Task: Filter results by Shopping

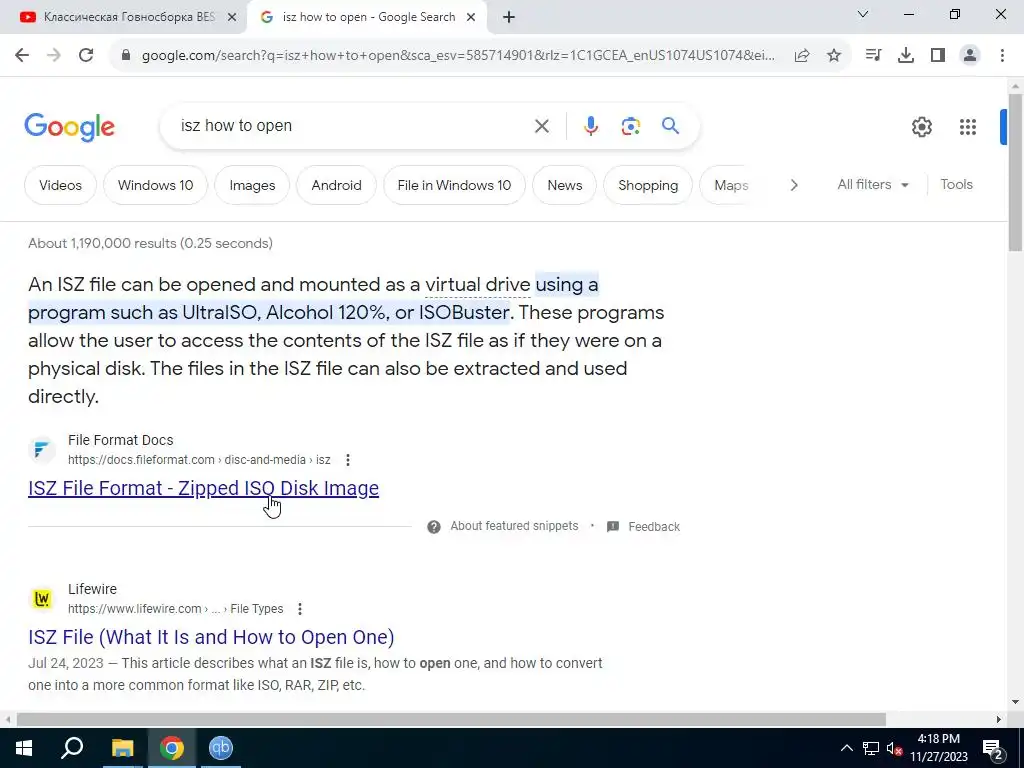Action: click(648, 185)
